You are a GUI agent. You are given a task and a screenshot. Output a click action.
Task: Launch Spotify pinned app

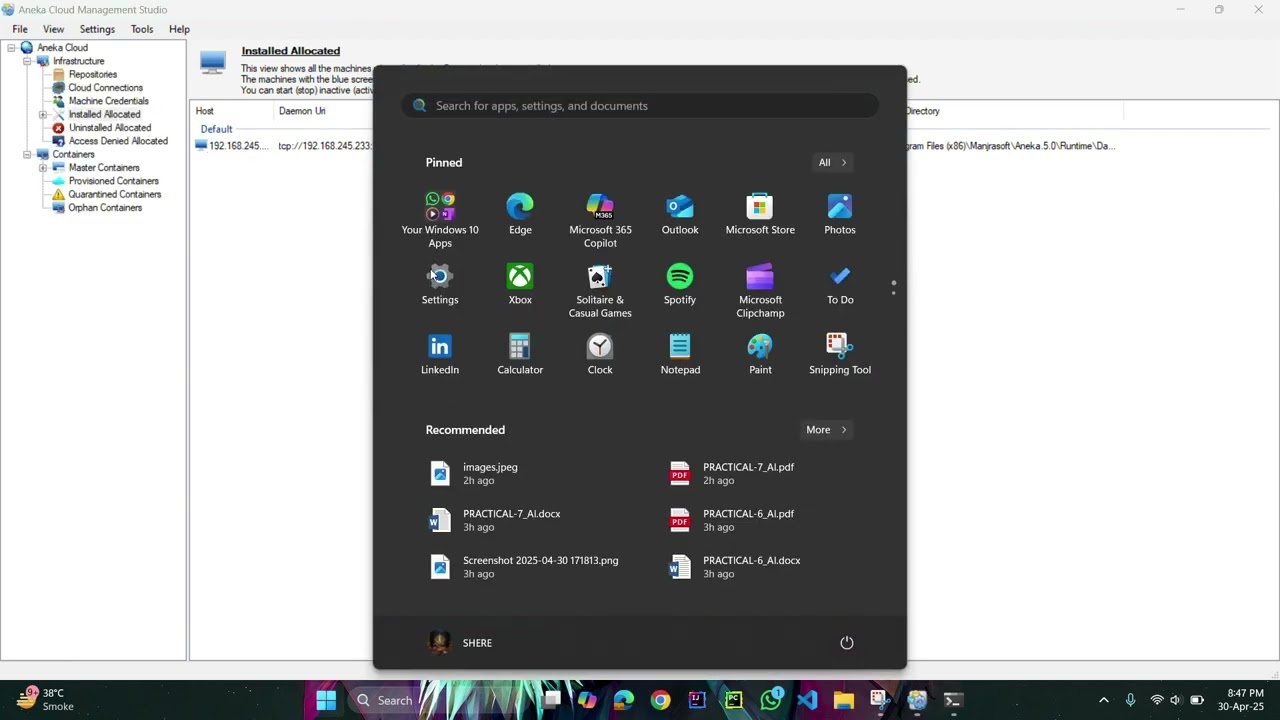tap(680, 284)
